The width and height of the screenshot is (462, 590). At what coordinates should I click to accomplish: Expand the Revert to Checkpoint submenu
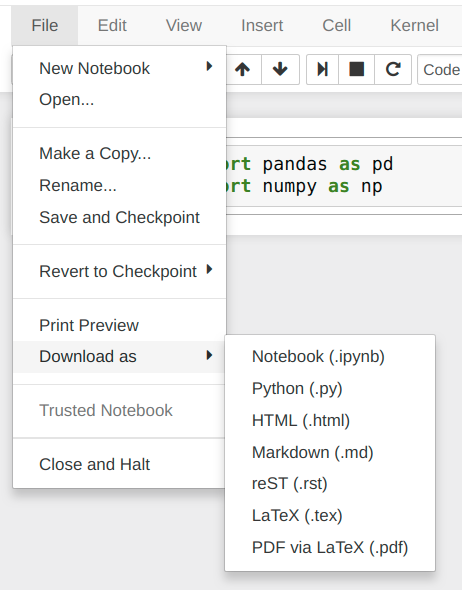120,271
